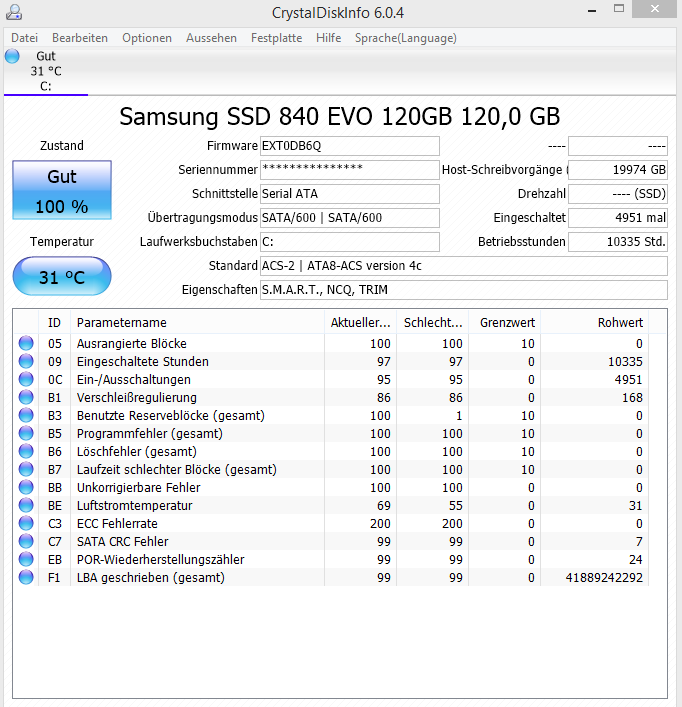Open the Sprache(Language) menu
Viewport: 682px width, 707px height.
click(x=406, y=38)
